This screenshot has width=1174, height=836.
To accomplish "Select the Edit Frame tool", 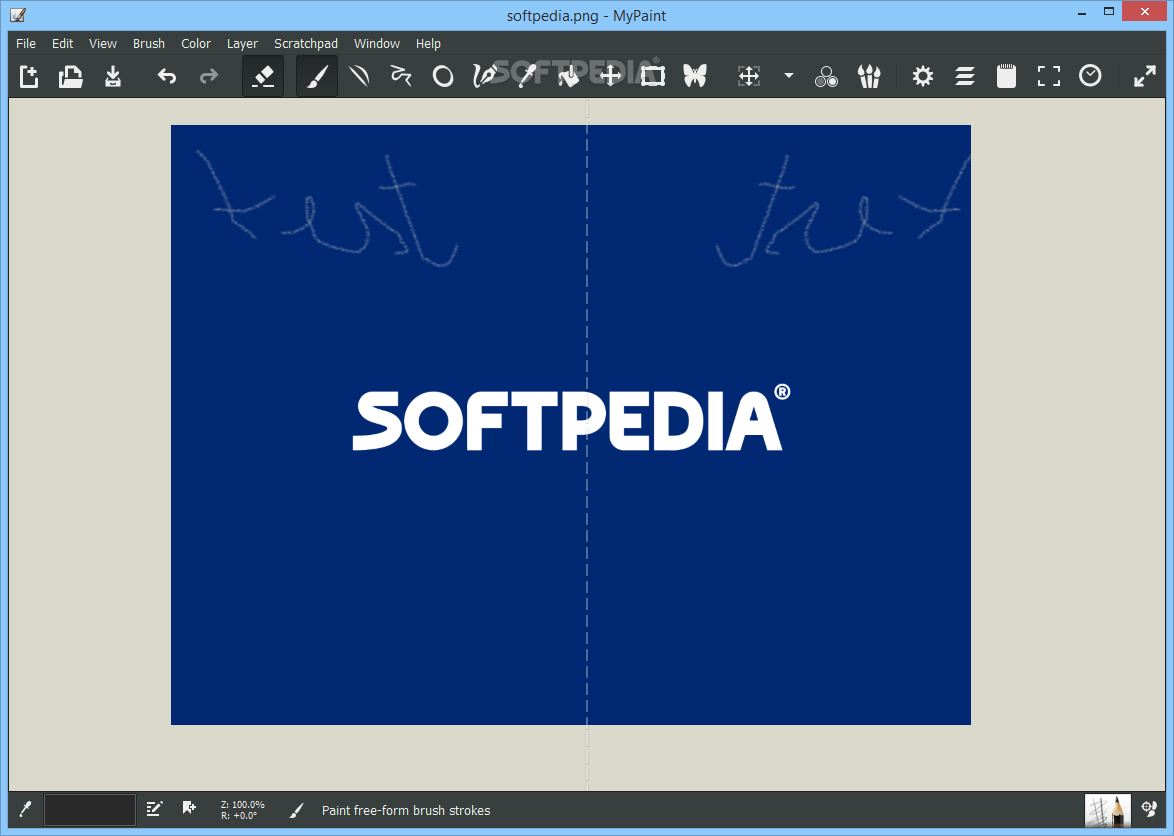I will (653, 76).
